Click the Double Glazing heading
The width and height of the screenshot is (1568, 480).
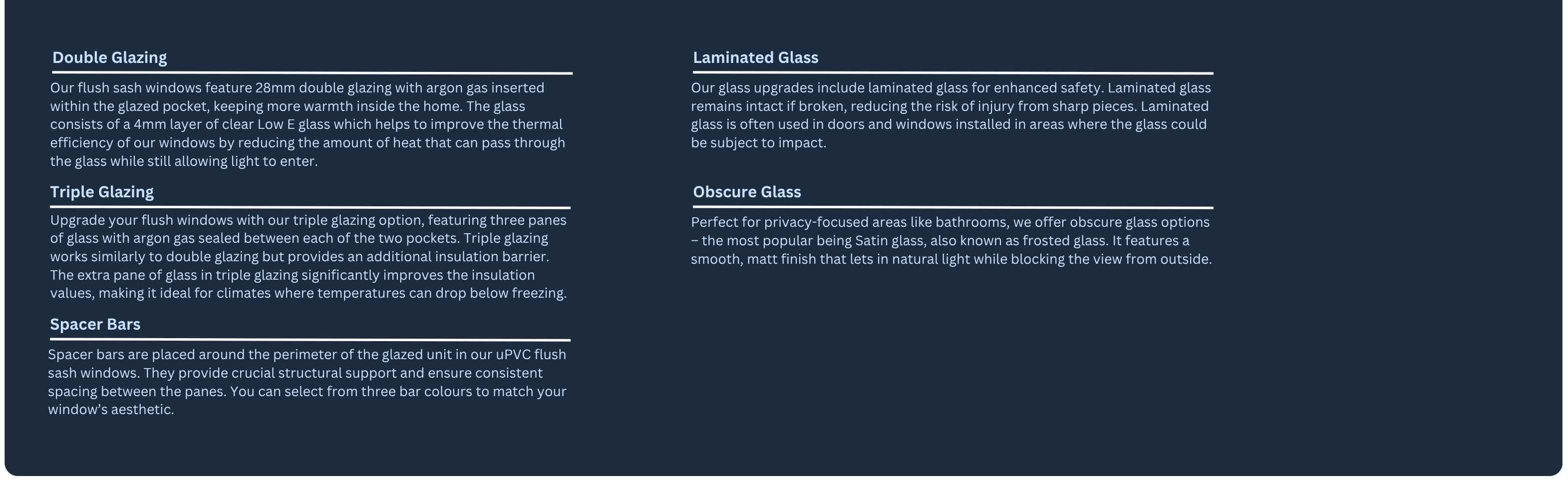point(109,58)
